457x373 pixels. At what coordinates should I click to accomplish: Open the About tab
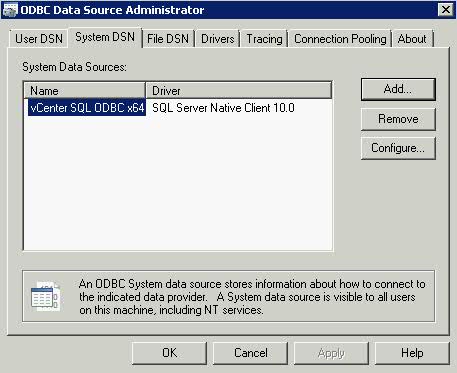click(412, 39)
